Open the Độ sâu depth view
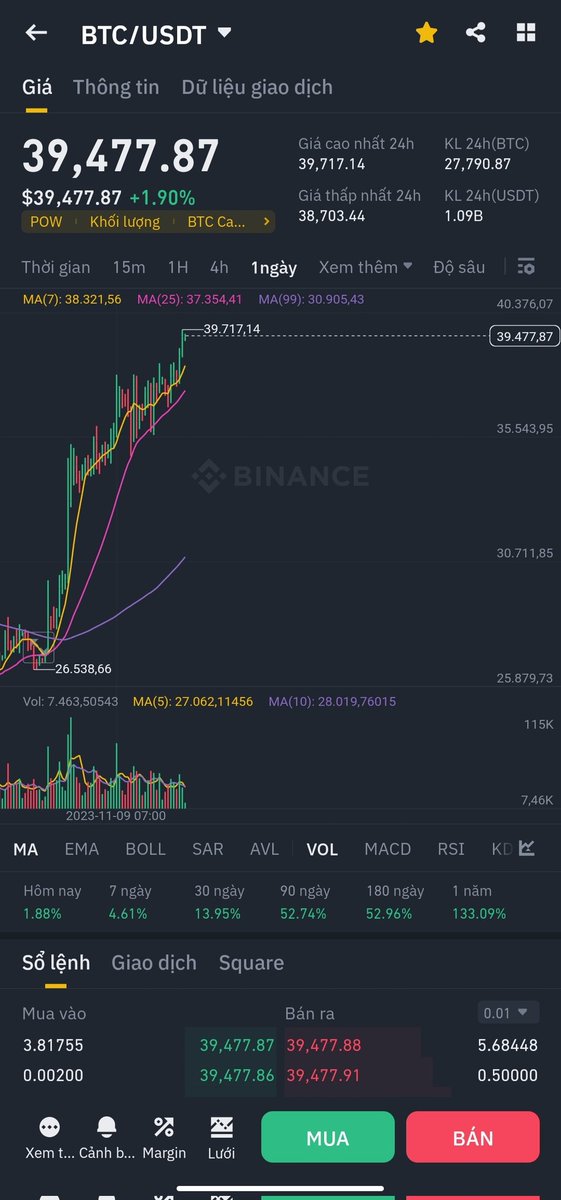This screenshot has width=561, height=1200. 459,267
